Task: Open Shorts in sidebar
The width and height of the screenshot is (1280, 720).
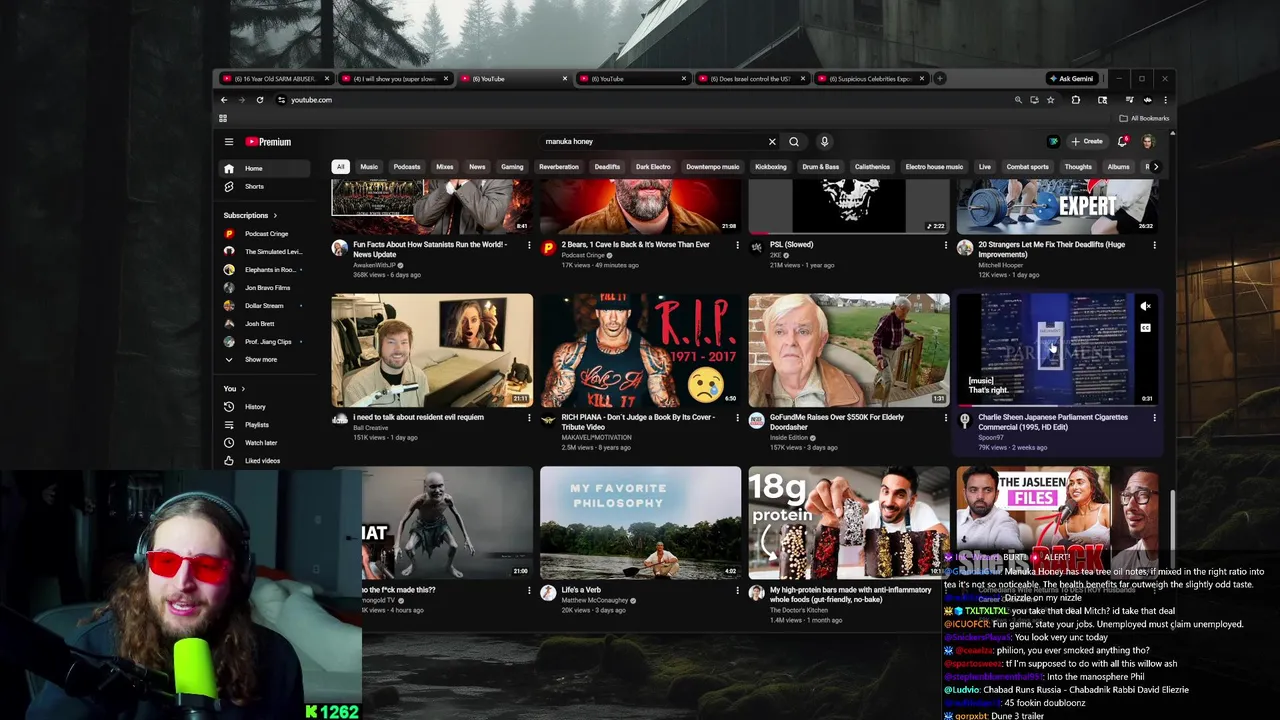Action: tap(266, 186)
